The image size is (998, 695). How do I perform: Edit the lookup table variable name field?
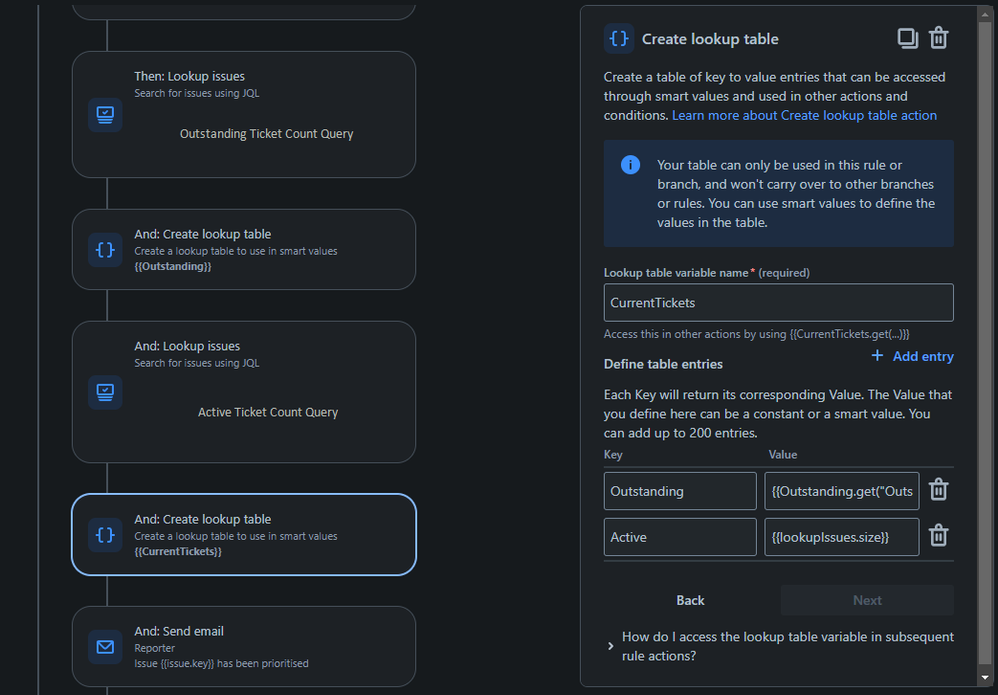pos(778,303)
